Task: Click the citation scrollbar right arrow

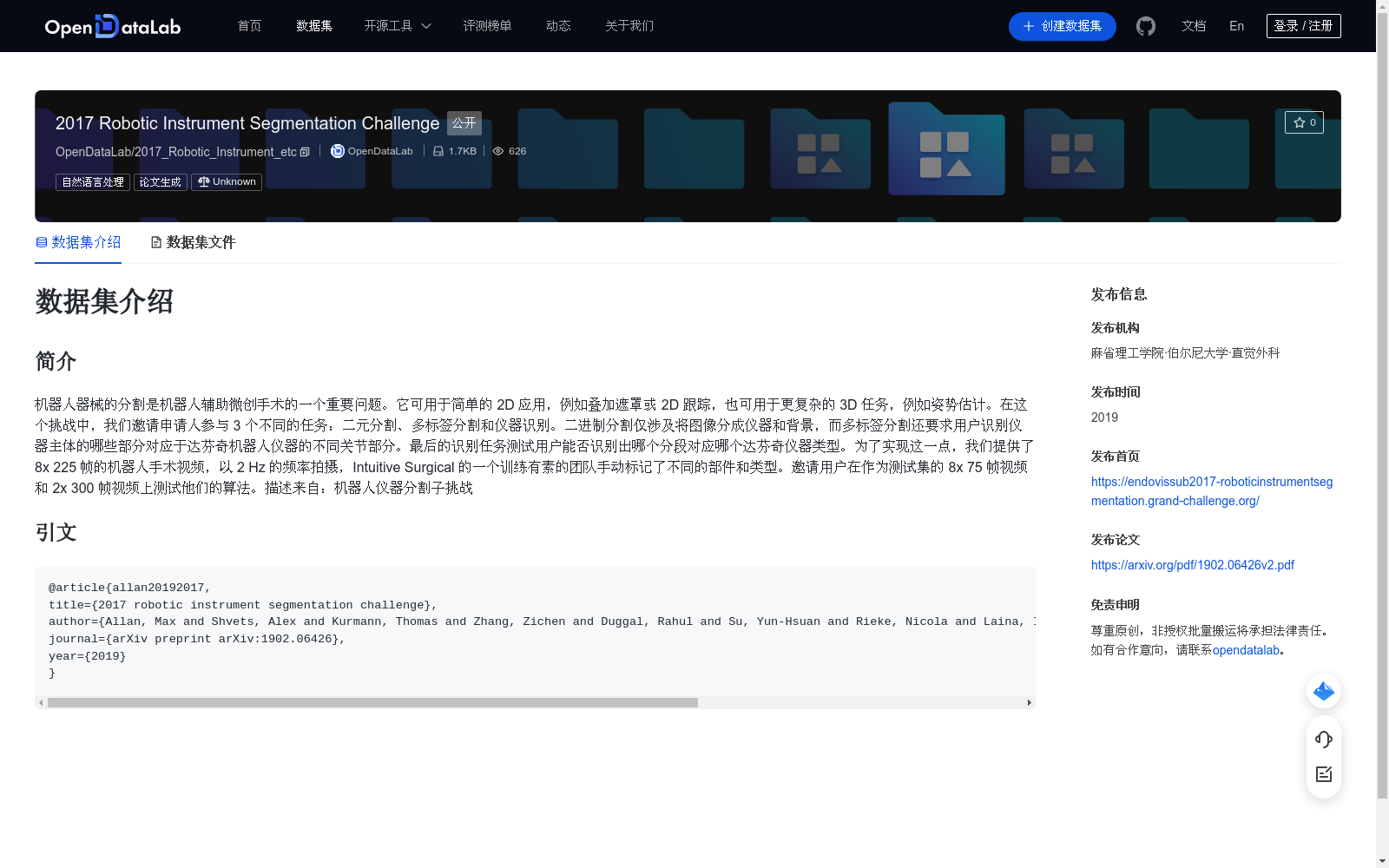Action: tap(1030, 702)
